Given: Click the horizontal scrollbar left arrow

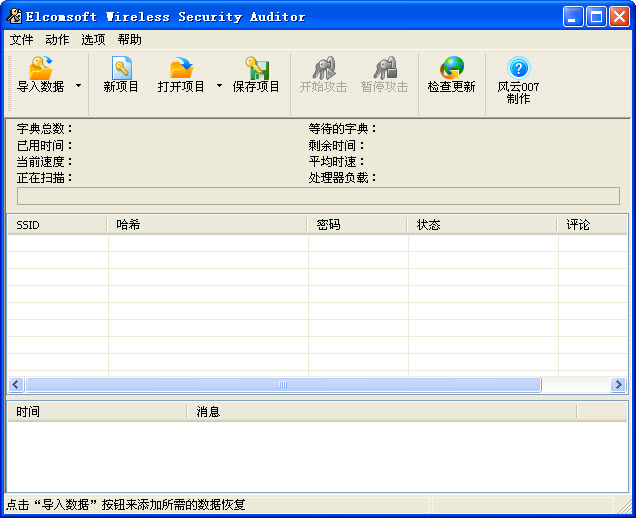Looking at the screenshot, I should pos(16,384).
